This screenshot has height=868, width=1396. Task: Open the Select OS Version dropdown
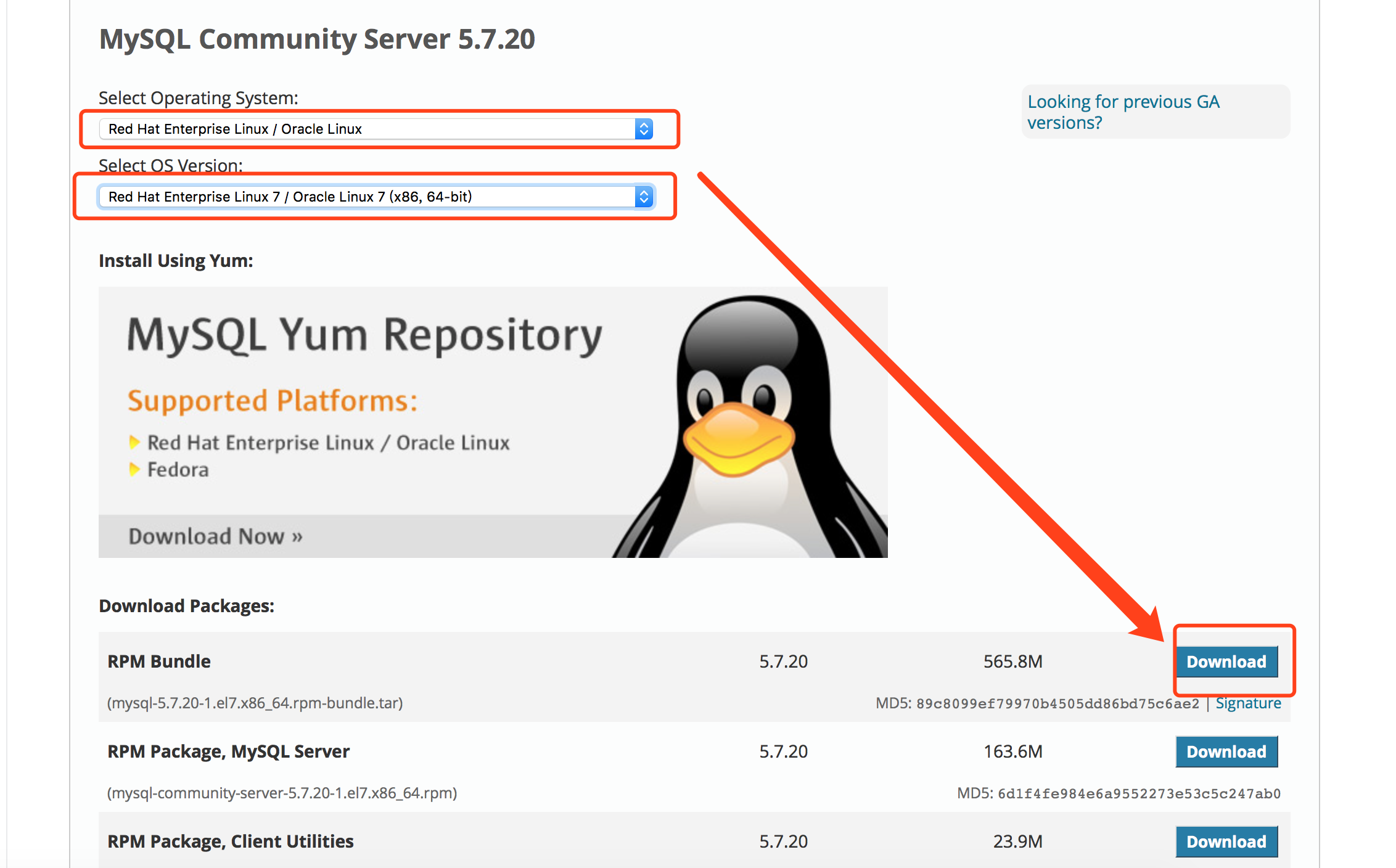pos(376,197)
